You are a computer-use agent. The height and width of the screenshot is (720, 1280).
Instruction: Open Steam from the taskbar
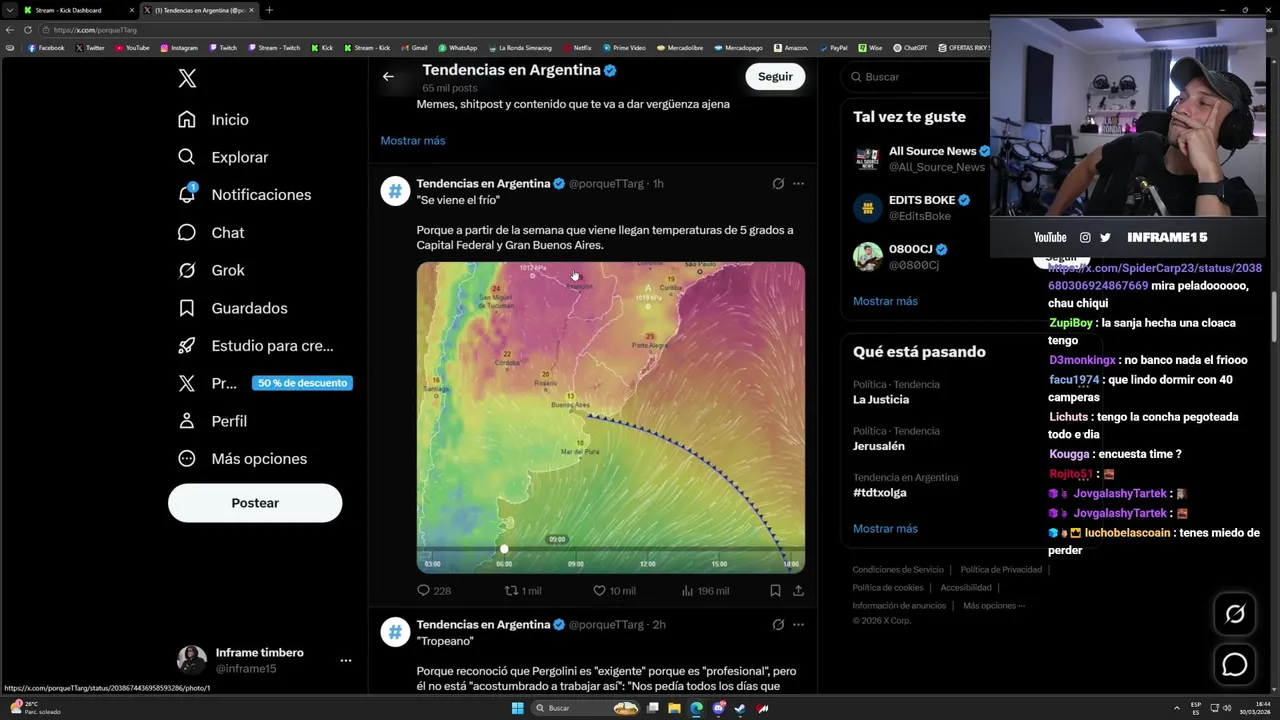click(x=740, y=708)
